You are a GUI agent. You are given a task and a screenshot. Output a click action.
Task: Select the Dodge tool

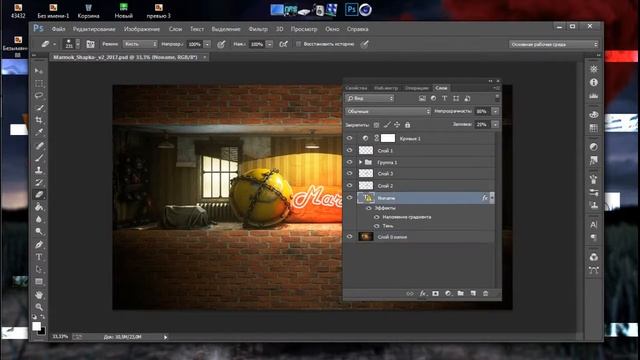pyautogui.click(x=39, y=231)
